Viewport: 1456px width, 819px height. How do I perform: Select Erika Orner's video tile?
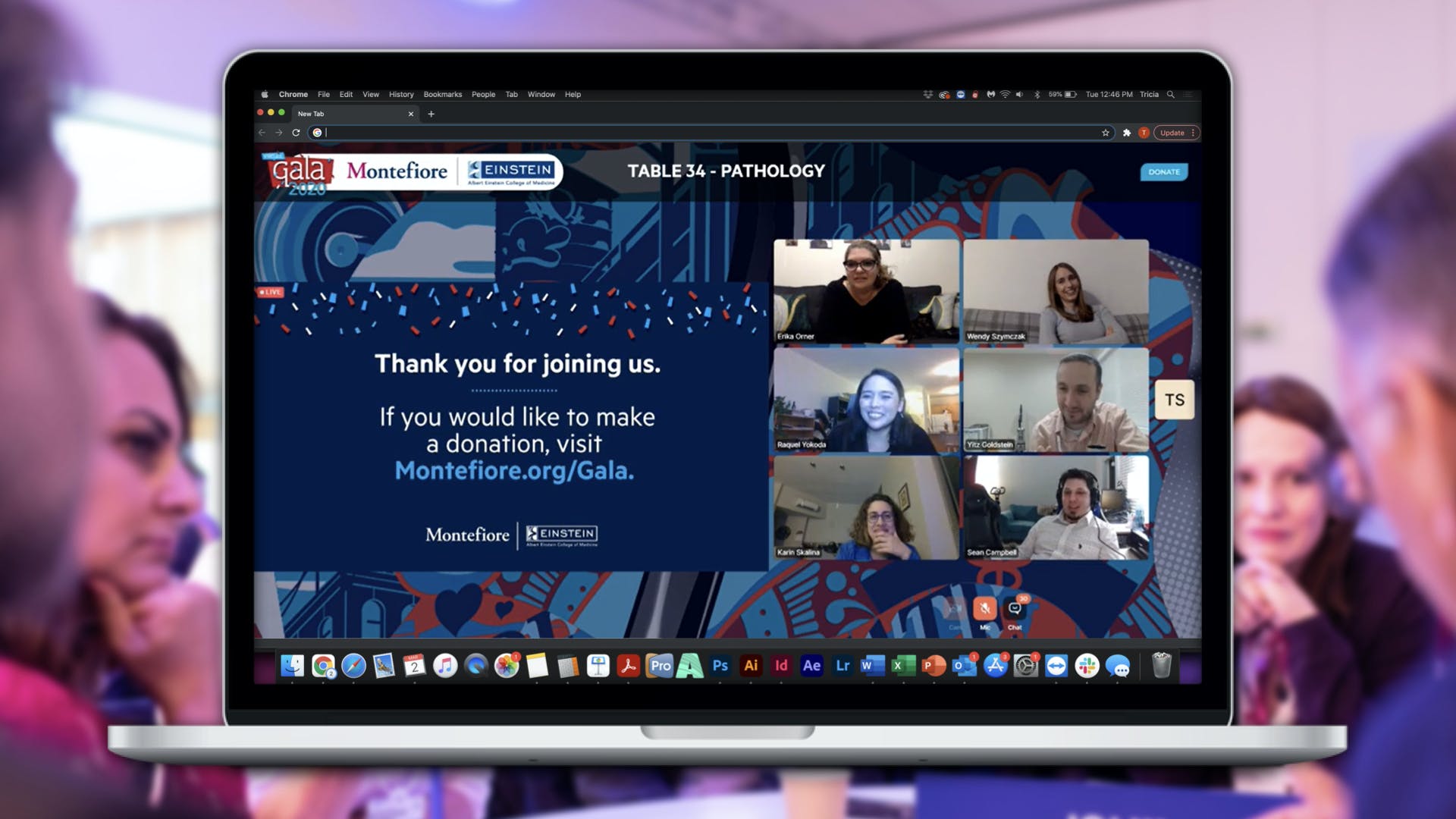pyautogui.click(x=866, y=292)
